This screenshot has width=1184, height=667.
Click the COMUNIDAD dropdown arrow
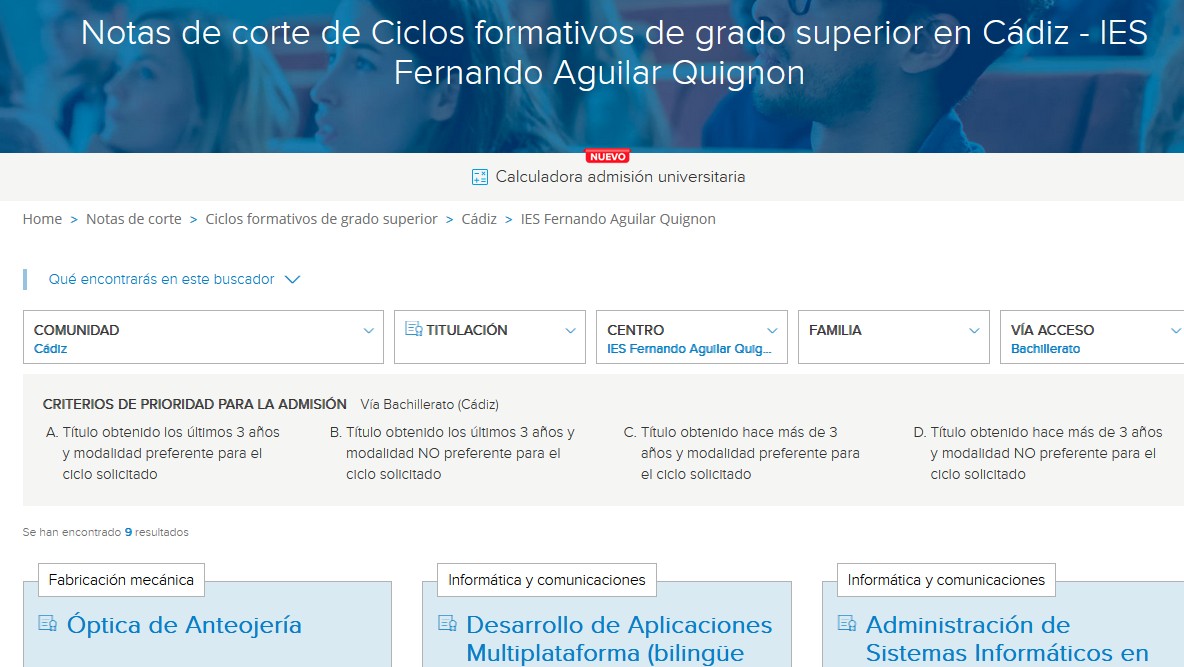[x=368, y=331]
